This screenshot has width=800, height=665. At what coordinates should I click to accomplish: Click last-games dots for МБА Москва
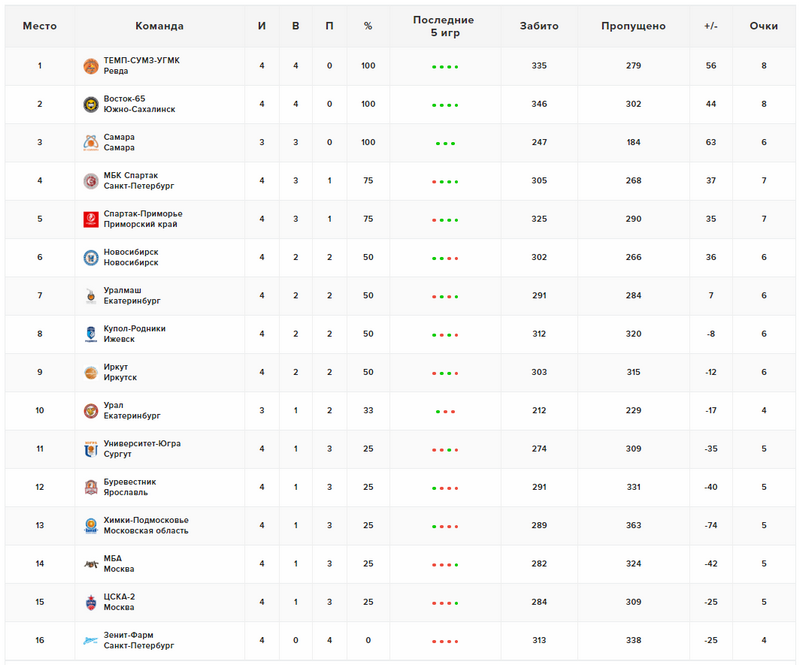[445, 565]
